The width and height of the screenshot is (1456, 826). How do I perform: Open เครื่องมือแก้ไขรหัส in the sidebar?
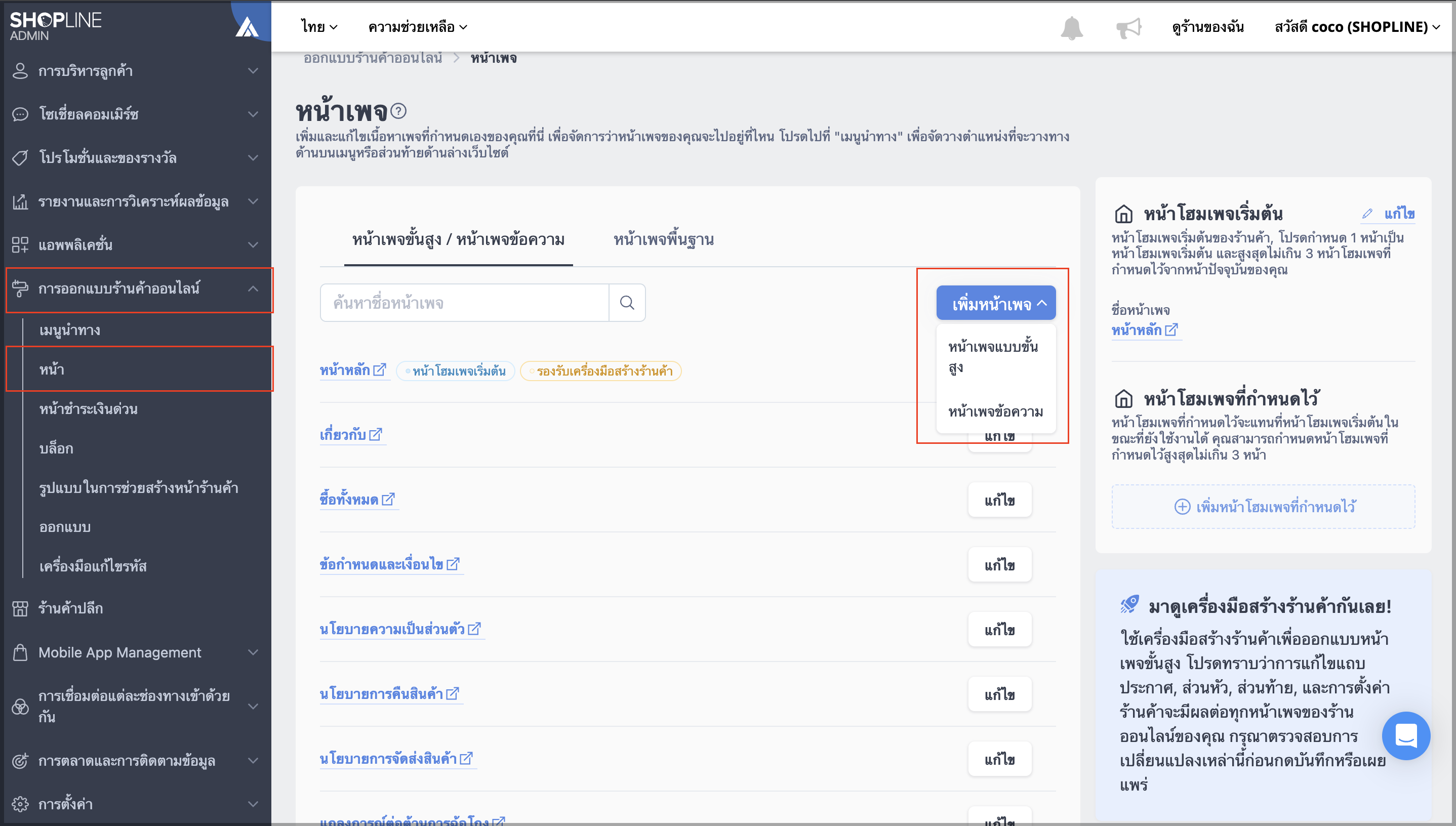[x=93, y=566]
